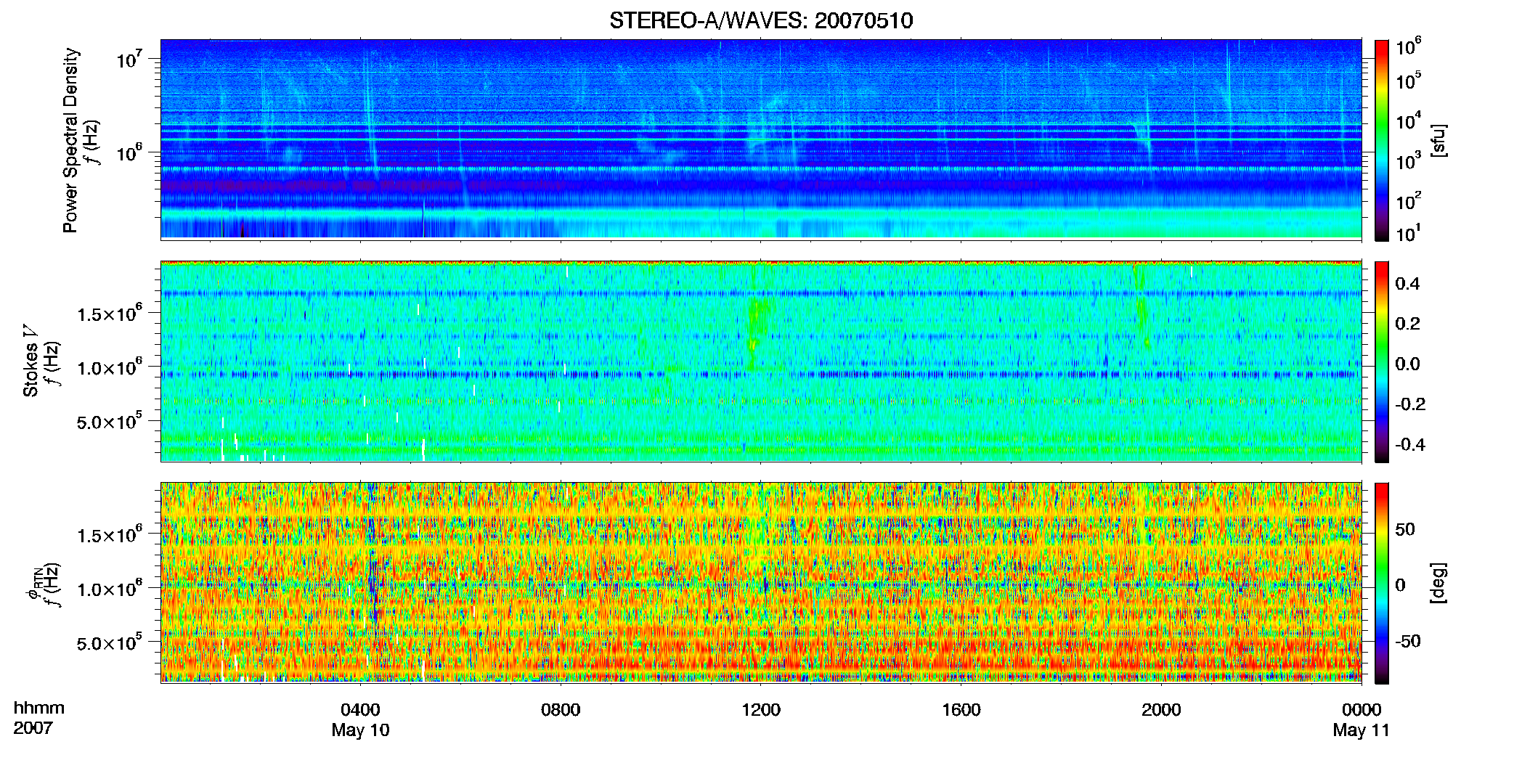Click the power spectral density color bar
The height and width of the screenshot is (784, 1522).
[1382, 140]
